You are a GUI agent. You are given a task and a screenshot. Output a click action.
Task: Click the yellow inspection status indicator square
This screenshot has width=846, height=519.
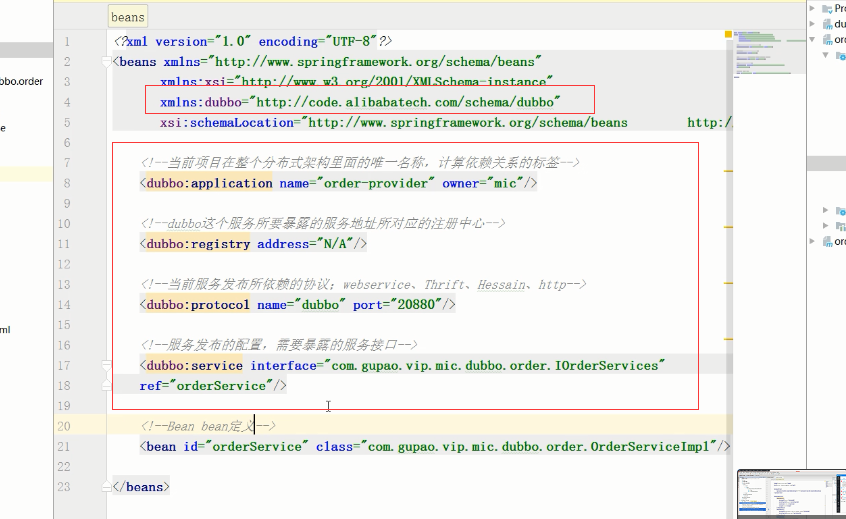coord(728,35)
